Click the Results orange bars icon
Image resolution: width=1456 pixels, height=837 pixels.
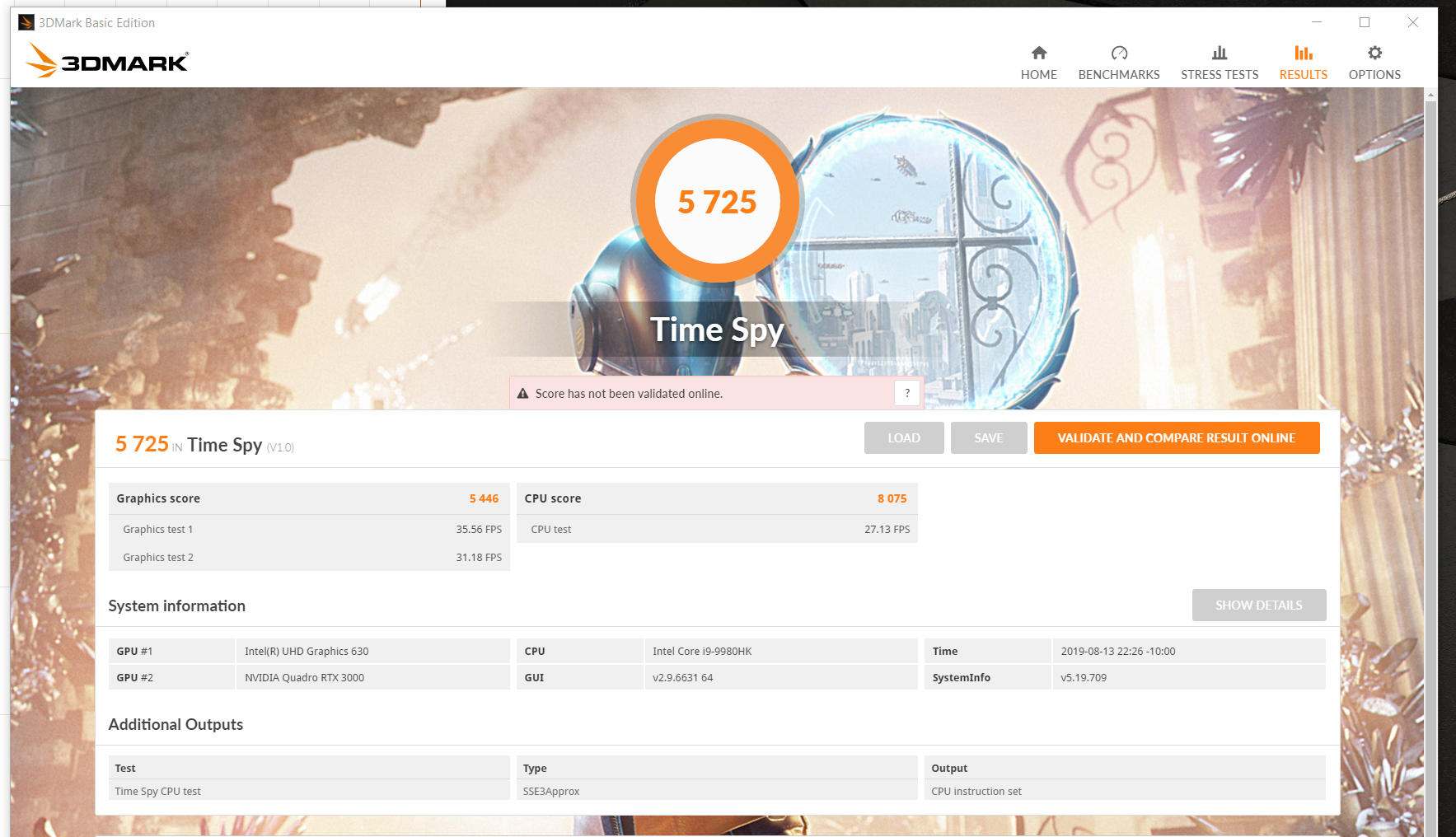(x=1303, y=53)
